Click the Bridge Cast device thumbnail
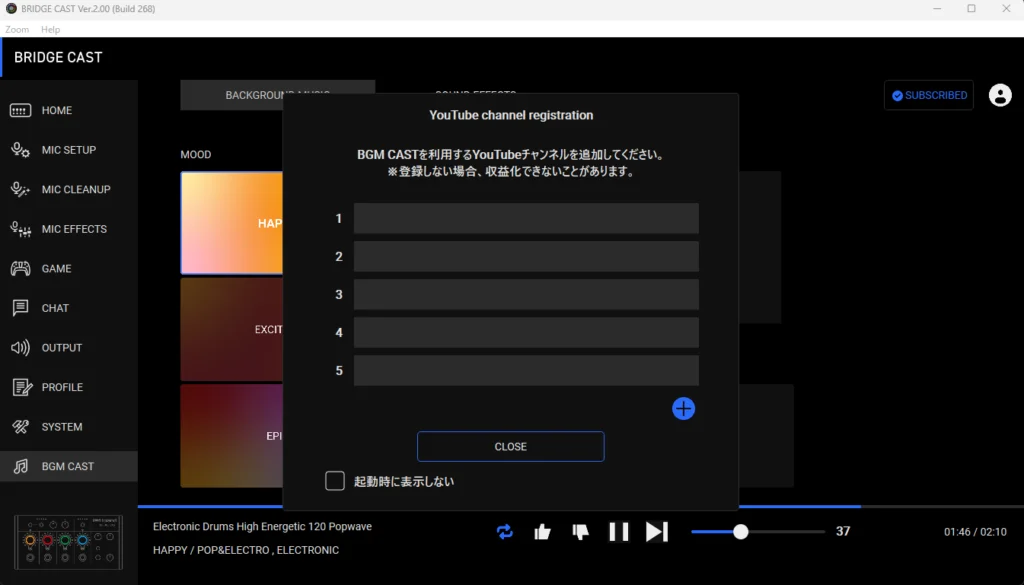The width and height of the screenshot is (1024, 585). tap(68, 544)
